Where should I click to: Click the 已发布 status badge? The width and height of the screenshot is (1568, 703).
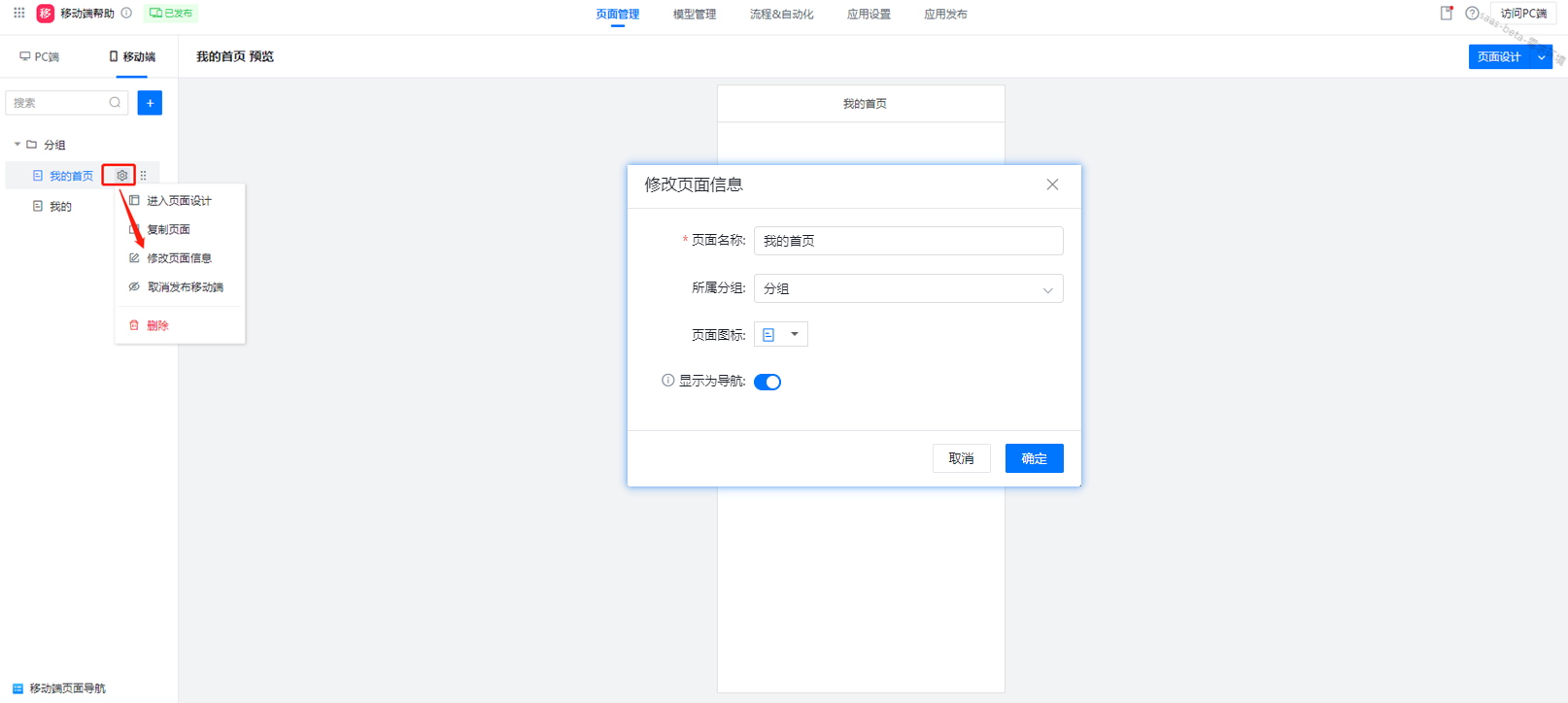coord(171,14)
